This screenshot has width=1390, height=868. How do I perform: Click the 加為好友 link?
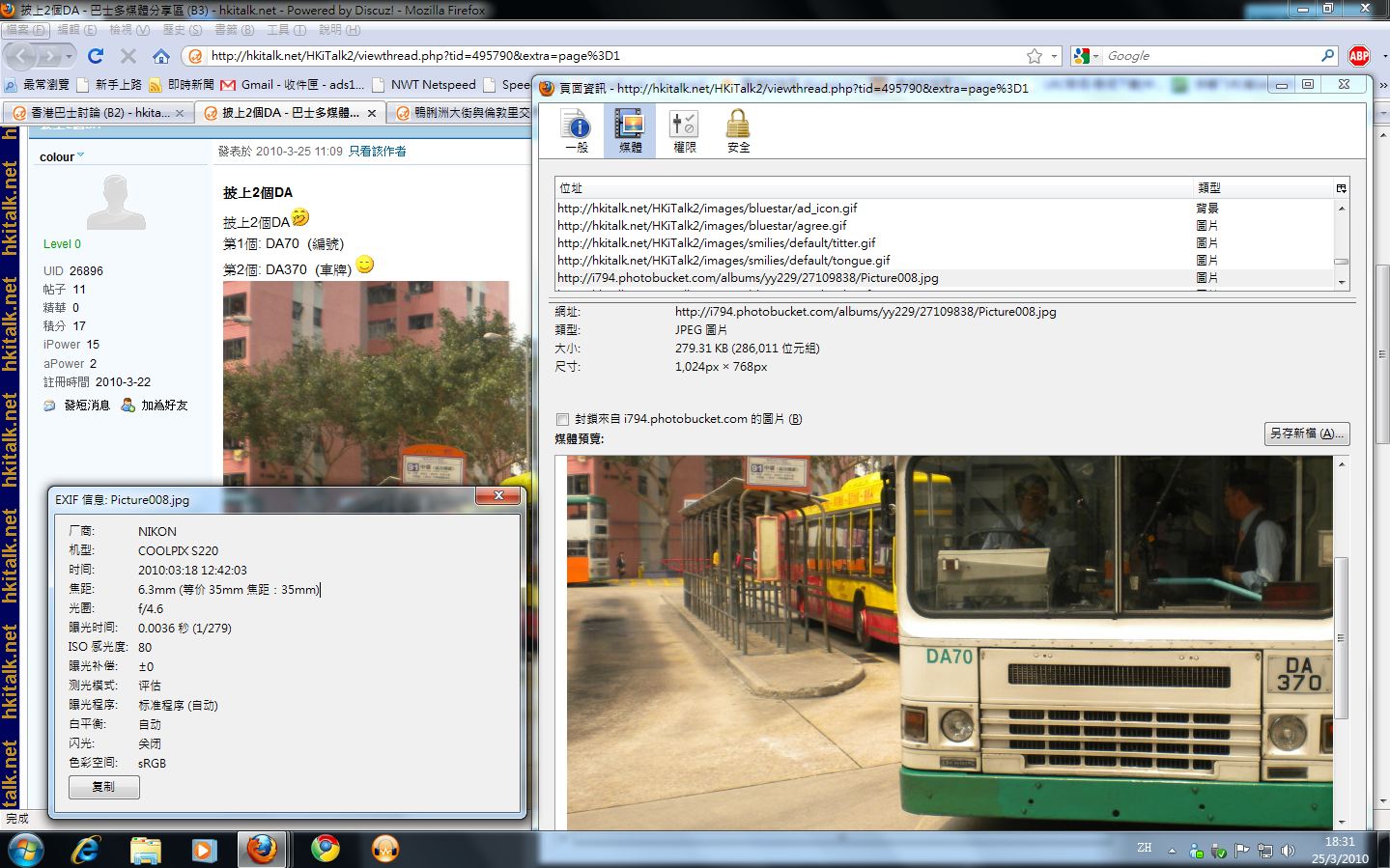(x=164, y=406)
